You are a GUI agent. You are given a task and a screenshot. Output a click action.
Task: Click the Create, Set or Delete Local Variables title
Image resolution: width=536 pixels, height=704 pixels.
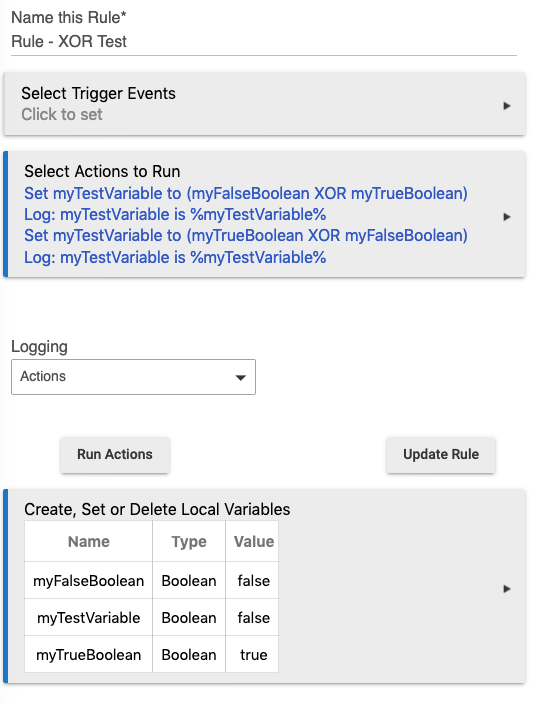(x=157, y=510)
